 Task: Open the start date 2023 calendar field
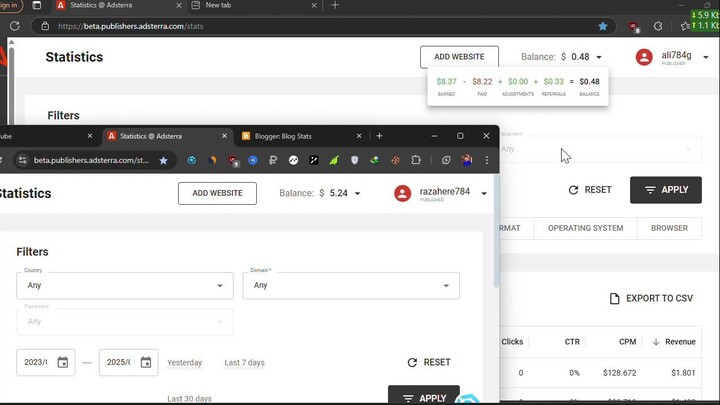(45, 362)
